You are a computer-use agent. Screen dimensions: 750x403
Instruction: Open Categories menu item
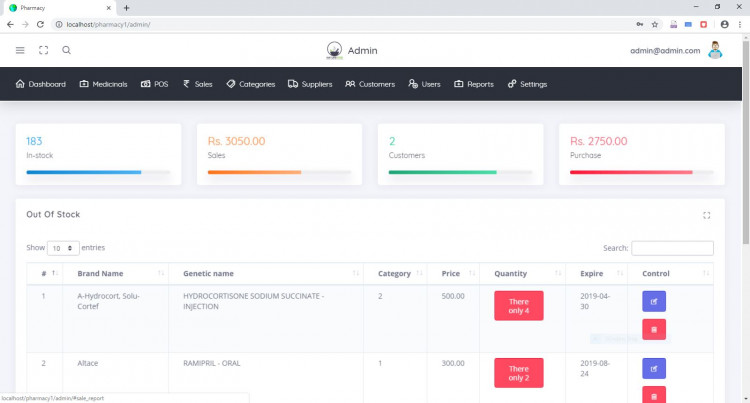coord(251,84)
